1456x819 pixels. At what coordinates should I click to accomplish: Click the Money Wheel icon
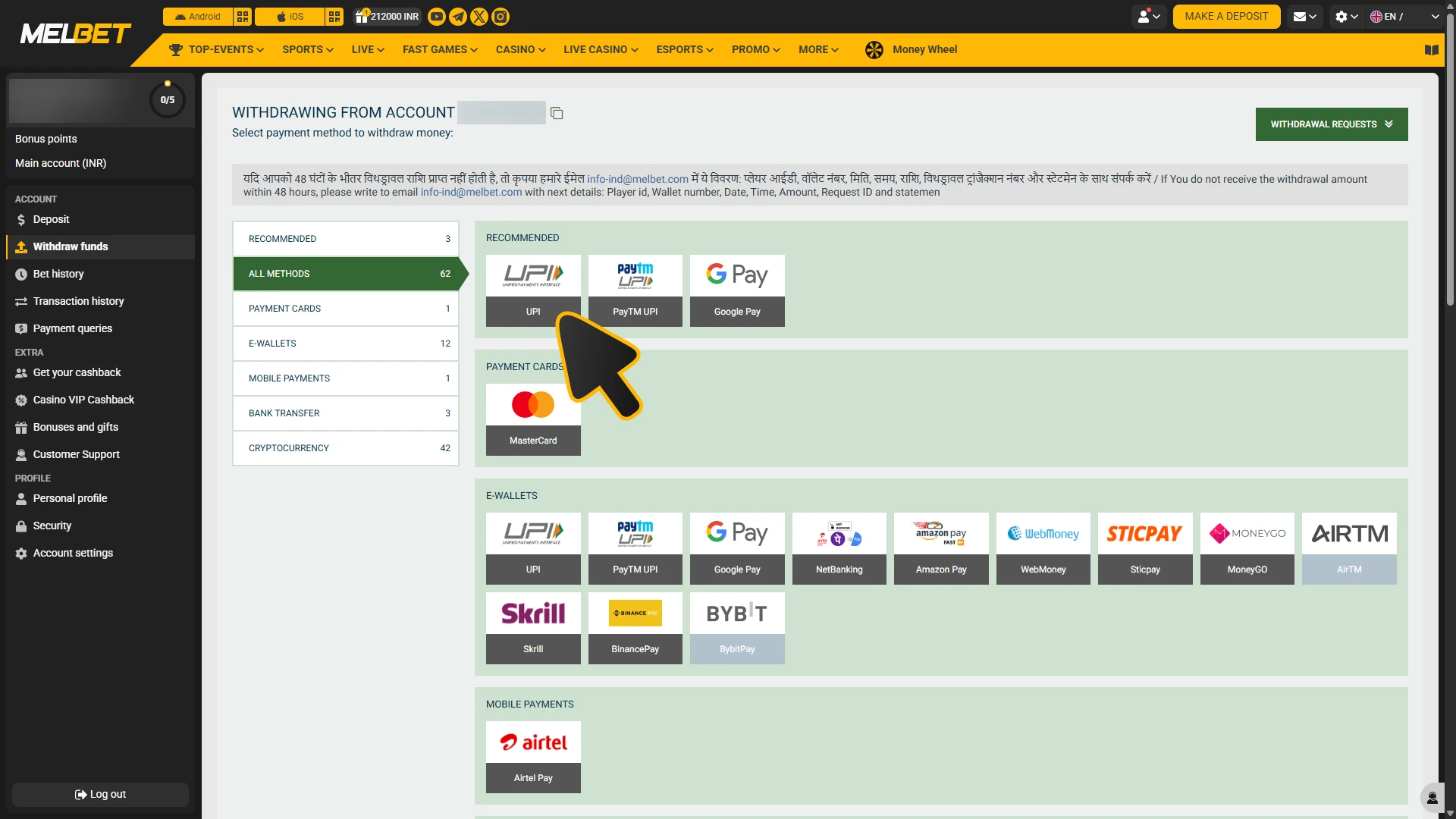(874, 50)
